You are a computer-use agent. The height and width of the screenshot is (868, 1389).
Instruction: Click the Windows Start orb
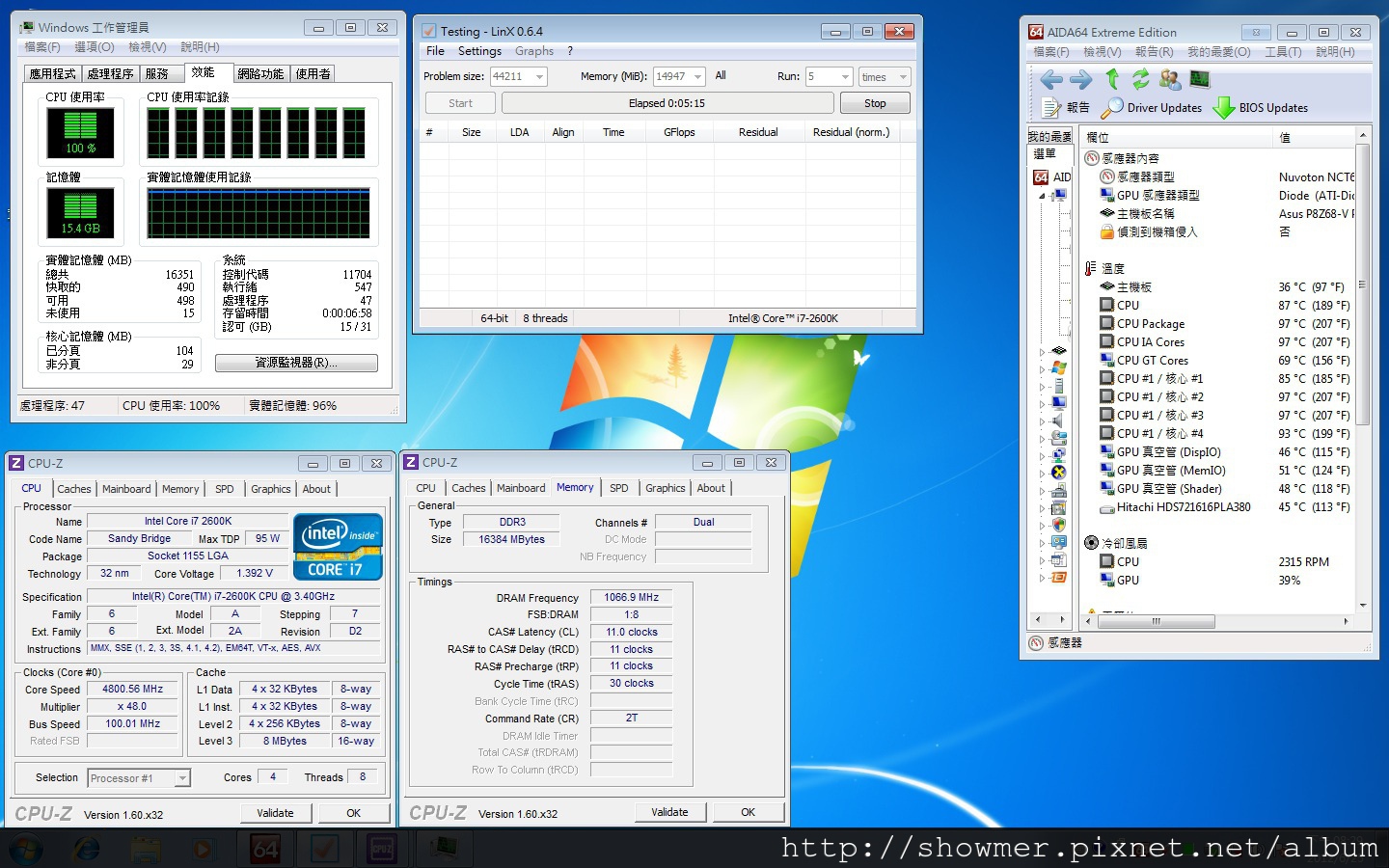pos(26,849)
